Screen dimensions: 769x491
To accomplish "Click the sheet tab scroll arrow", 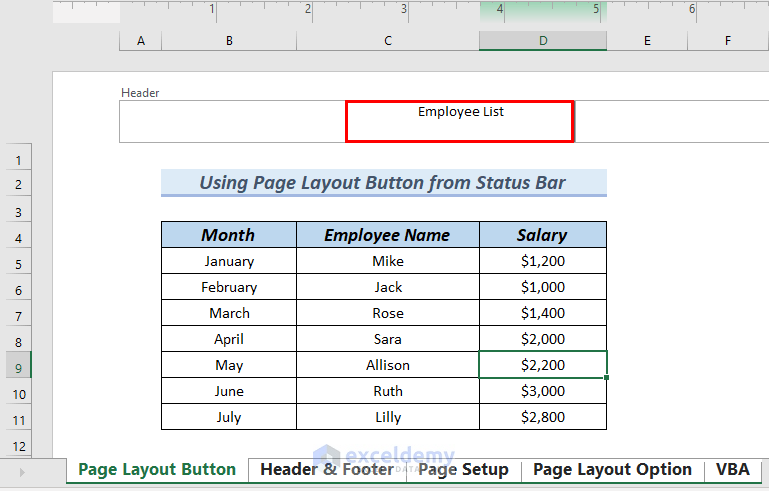I will click(22, 472).
